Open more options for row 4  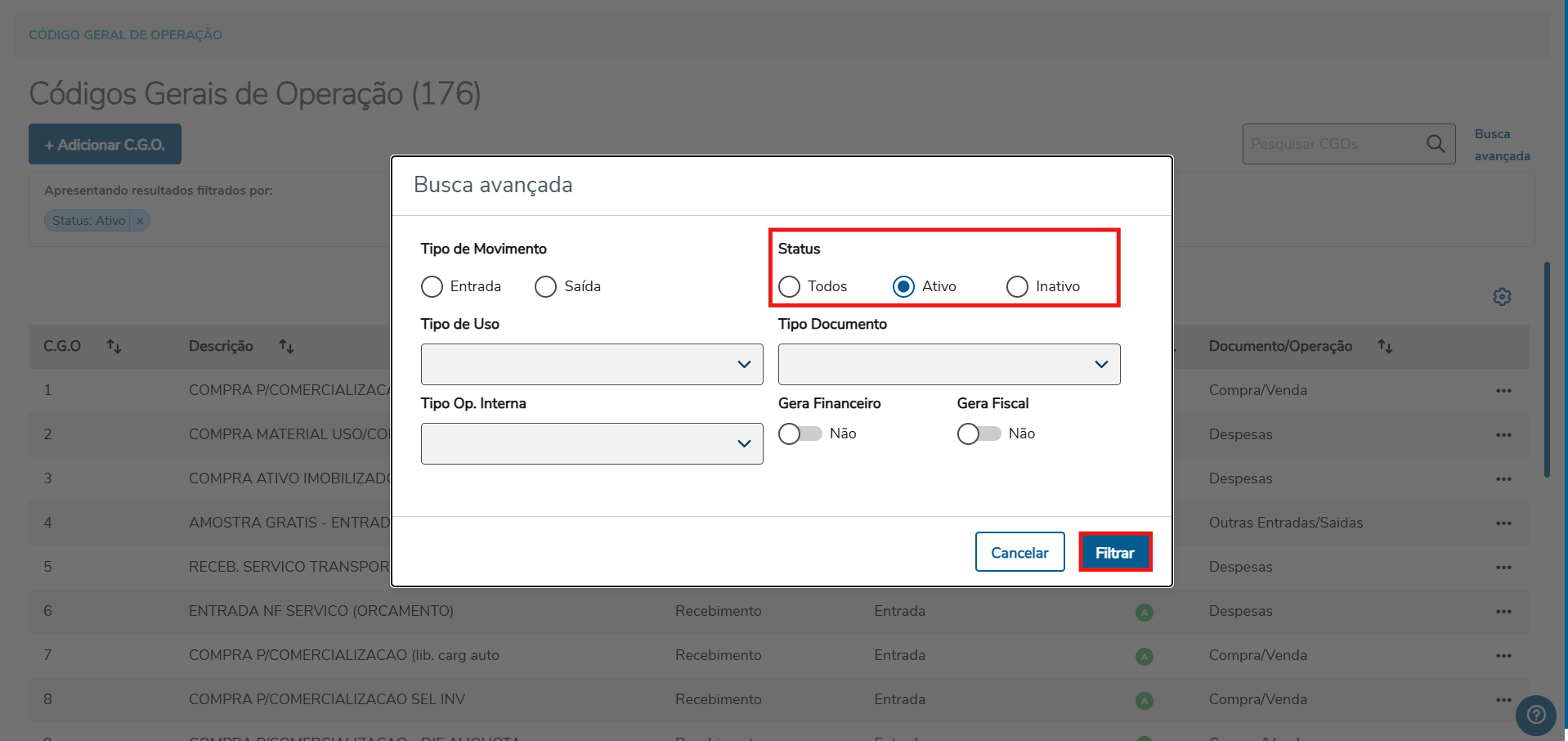click(x=1503, y=523)
